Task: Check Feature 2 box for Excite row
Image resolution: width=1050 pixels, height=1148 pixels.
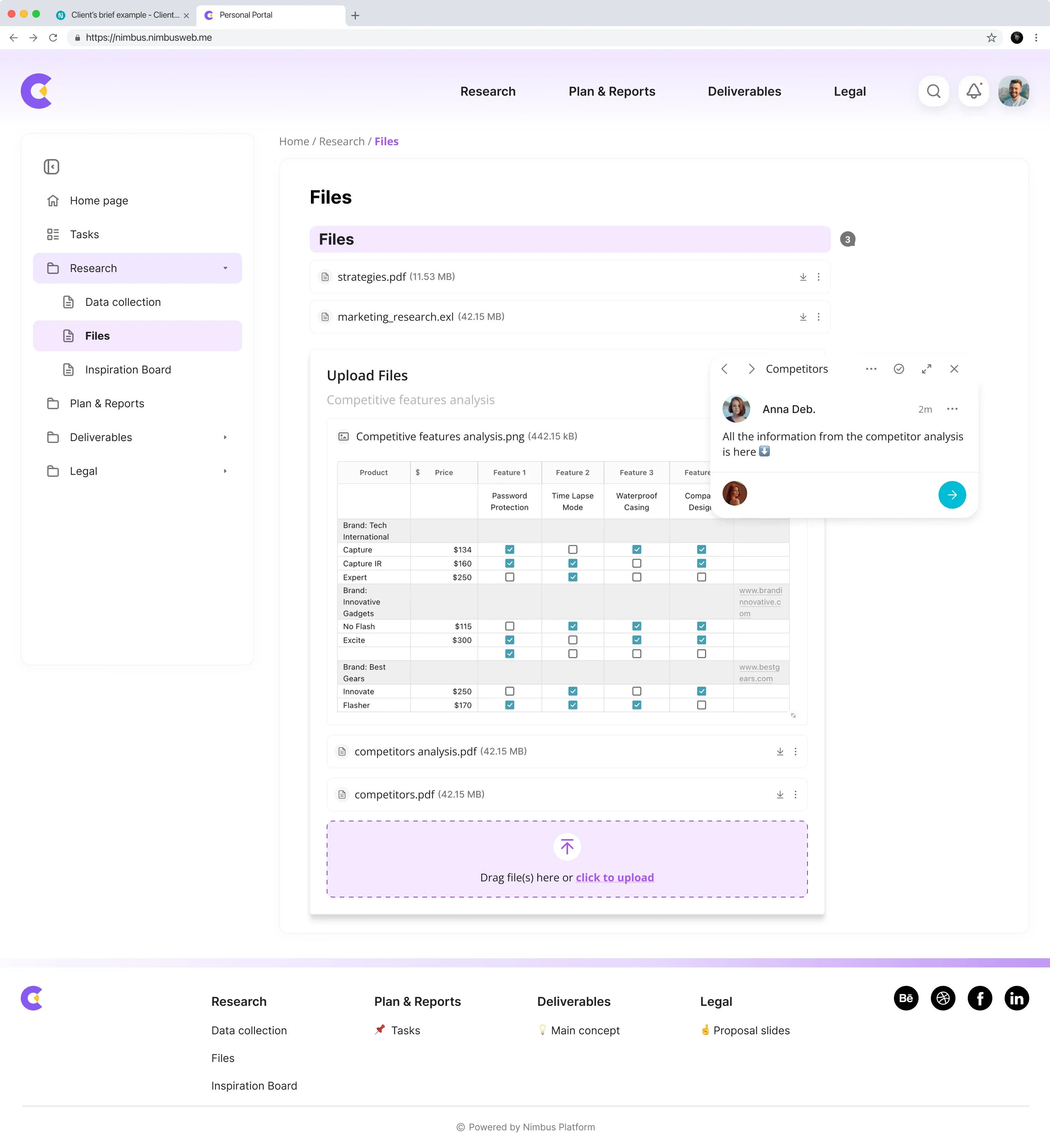Action: [x=573, y=640]
